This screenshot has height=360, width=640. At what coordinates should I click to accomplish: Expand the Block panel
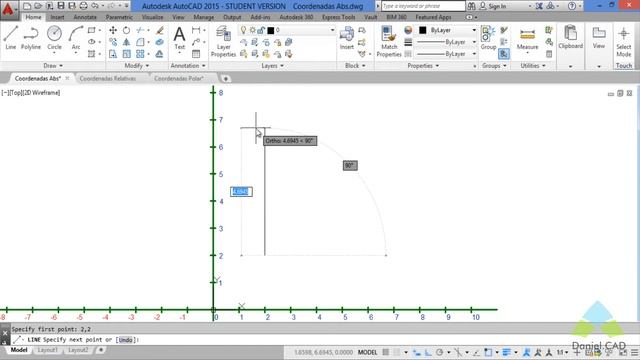pos(355,65)
